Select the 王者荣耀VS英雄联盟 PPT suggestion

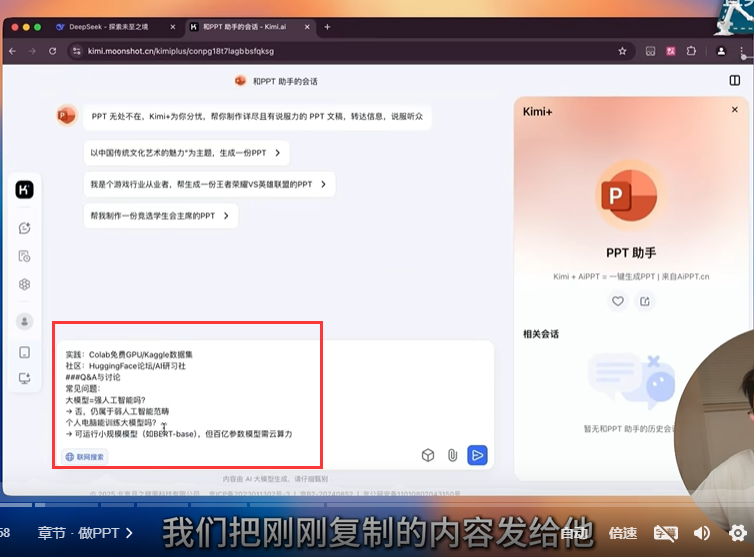pyautogui.click(x=209, y=184)
